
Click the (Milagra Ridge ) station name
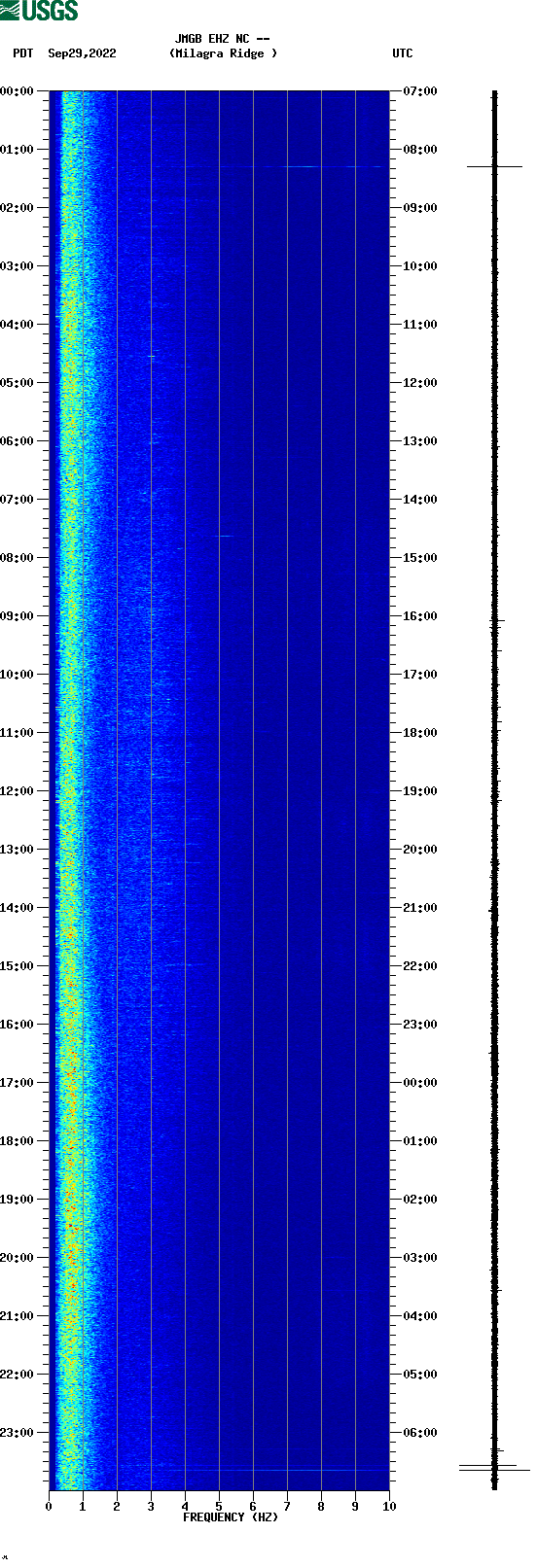(x=223, y=53)
